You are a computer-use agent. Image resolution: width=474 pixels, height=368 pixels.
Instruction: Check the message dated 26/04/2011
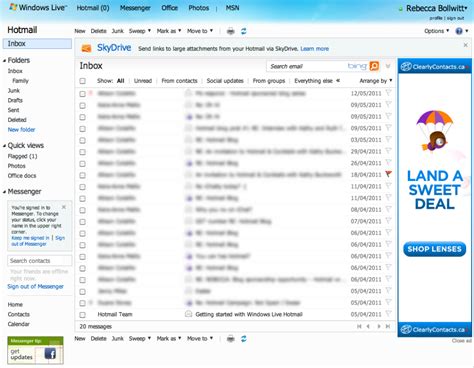point(83,164)
